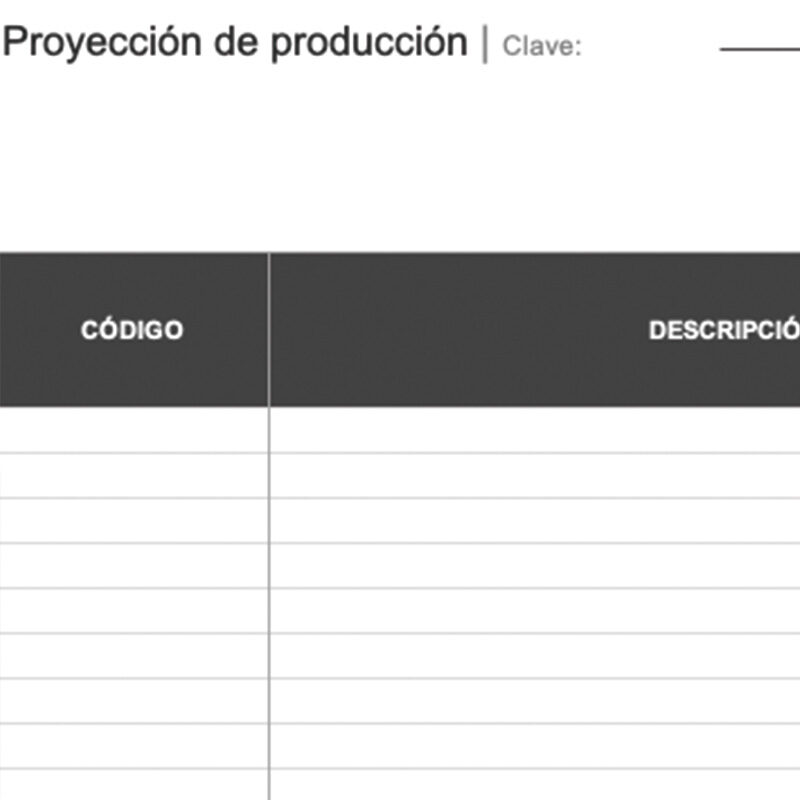This screenshot has width=800, height=800.
Task: Click the second empty CÓDIGO cell
Action: [x=133, y=475]
